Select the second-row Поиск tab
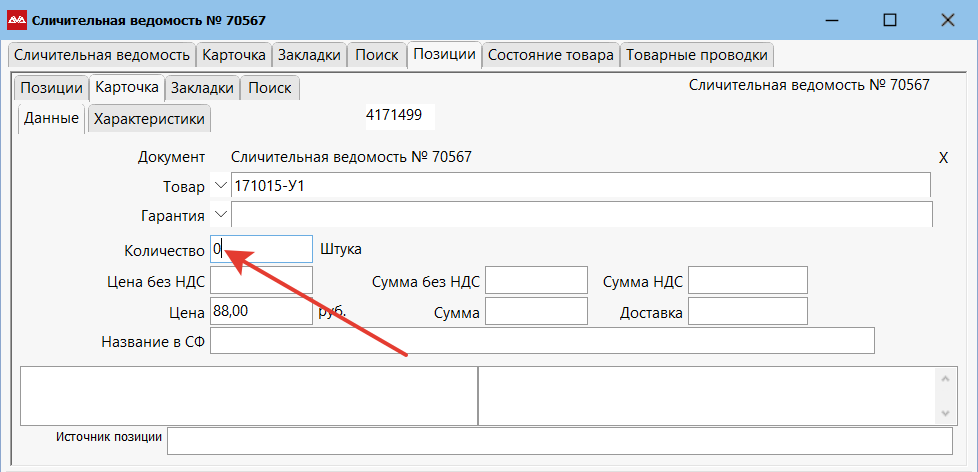This screenshot has height=472, width=978. click(270, 88)
